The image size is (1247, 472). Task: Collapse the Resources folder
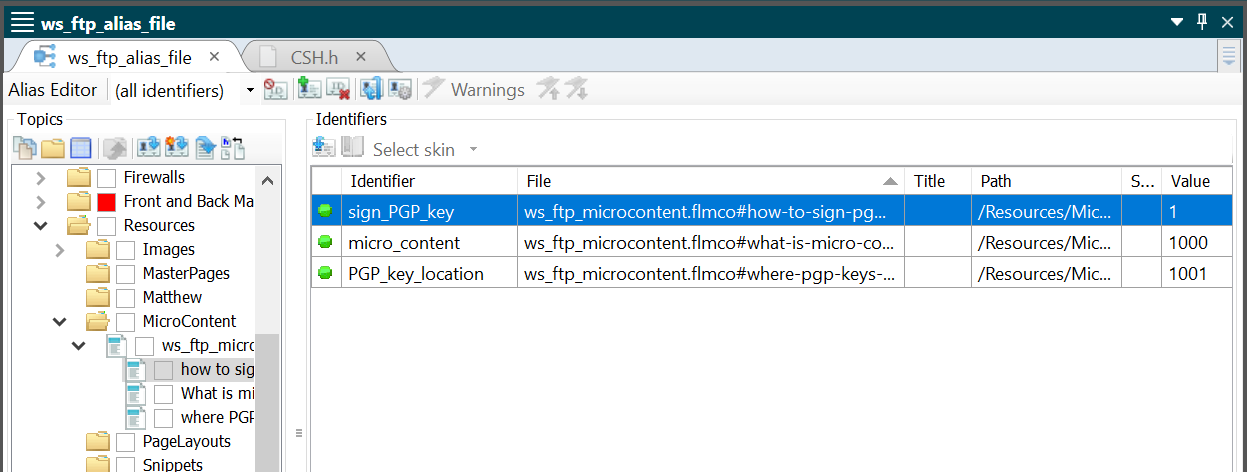click(x=41, y=226)
